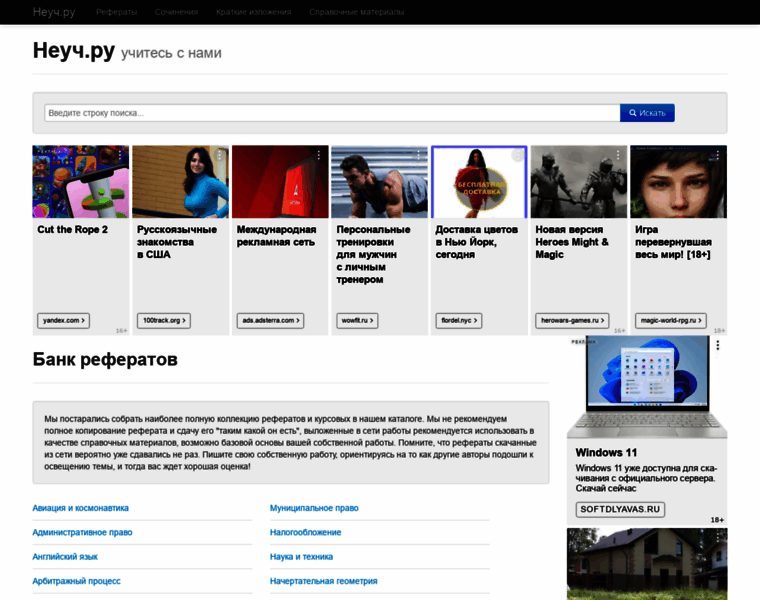Open the country house ad image
This screenshot has height=600, width=760.
[x=647, y=564]
